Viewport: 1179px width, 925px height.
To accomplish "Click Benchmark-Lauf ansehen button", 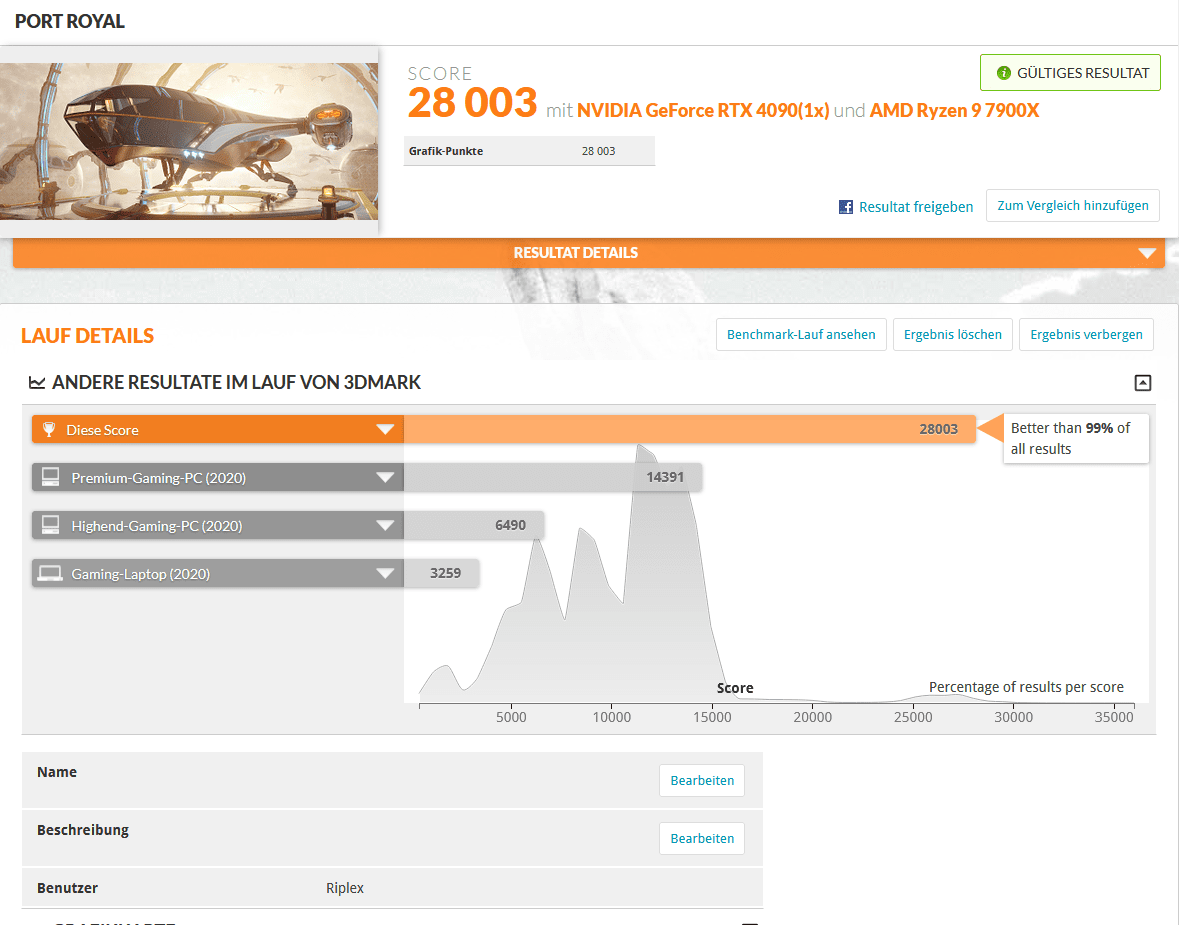I will point(801,335).
